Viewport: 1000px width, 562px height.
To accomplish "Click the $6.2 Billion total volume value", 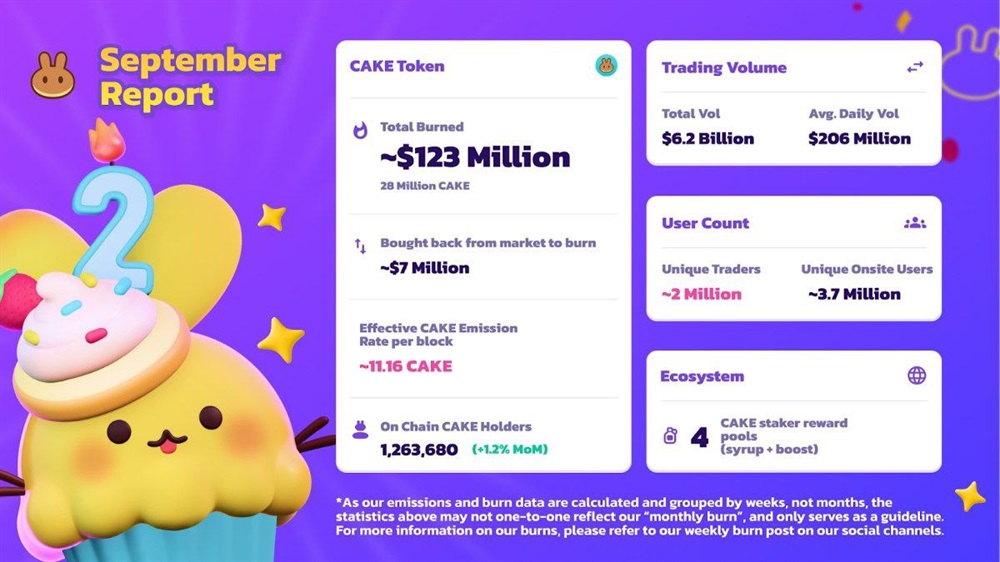I will point(708,138).
